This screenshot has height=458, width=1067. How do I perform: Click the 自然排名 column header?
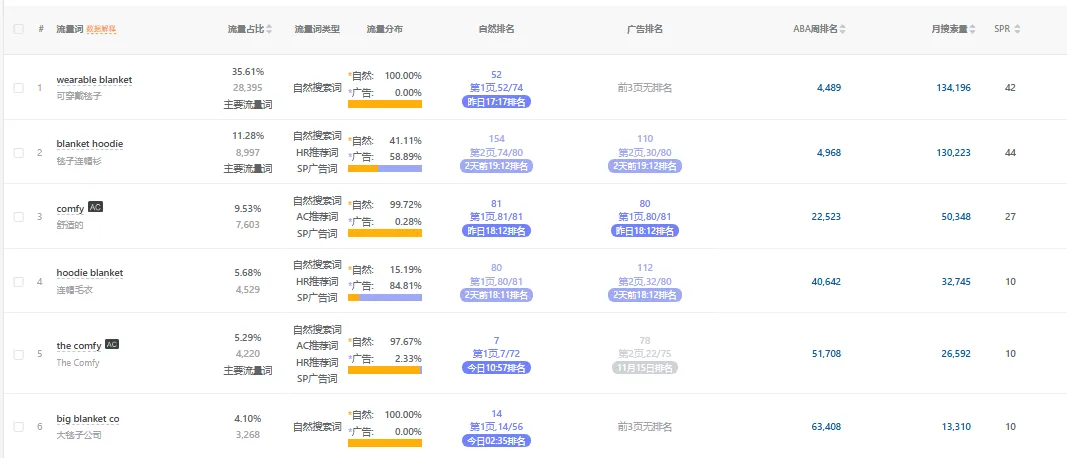[497, 29]
